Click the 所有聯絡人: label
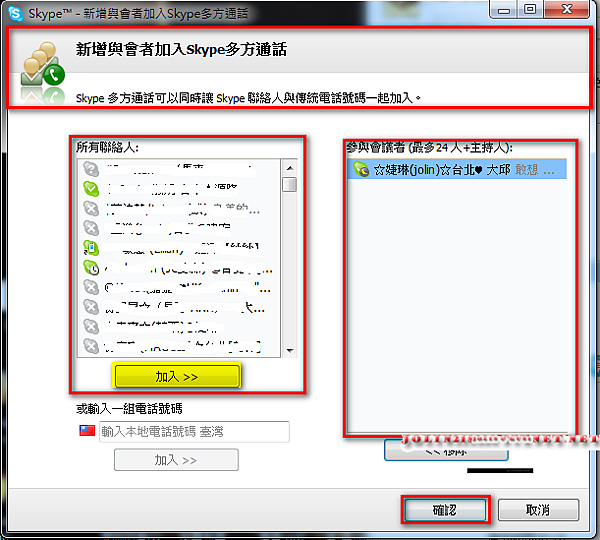The image size is (600, 540). (x=108, y=147)
